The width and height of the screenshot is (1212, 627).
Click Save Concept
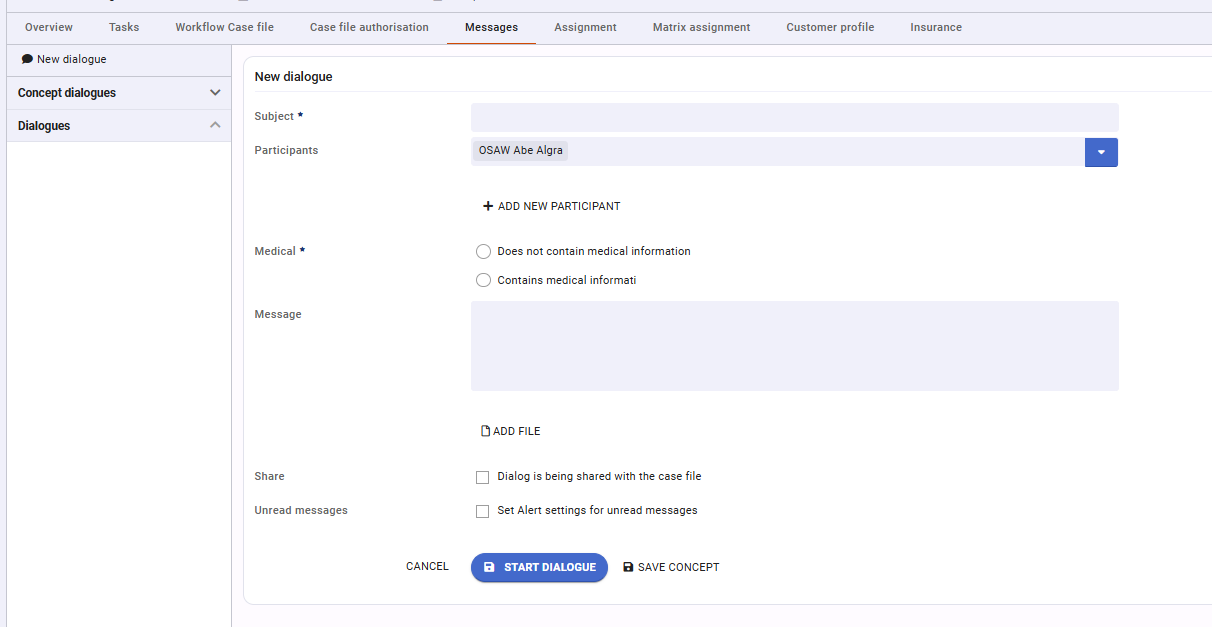(x=671, y=567)
